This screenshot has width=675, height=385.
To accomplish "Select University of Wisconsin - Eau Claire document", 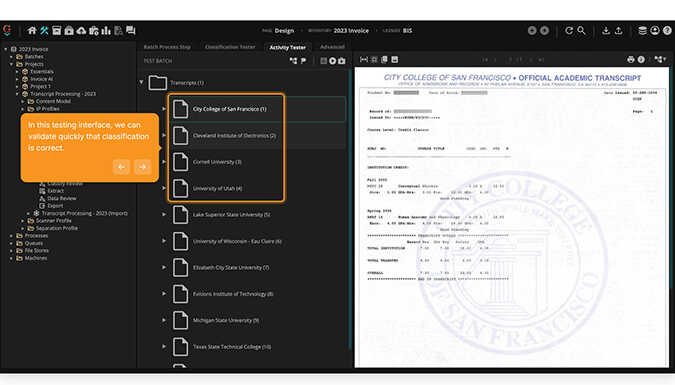I will [237, 241].
